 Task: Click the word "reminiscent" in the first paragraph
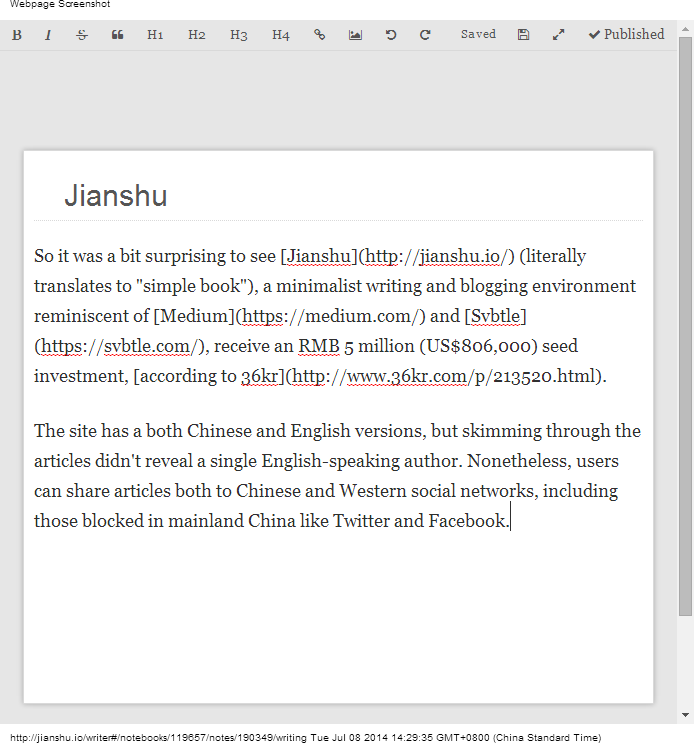(x=83, y=316)
